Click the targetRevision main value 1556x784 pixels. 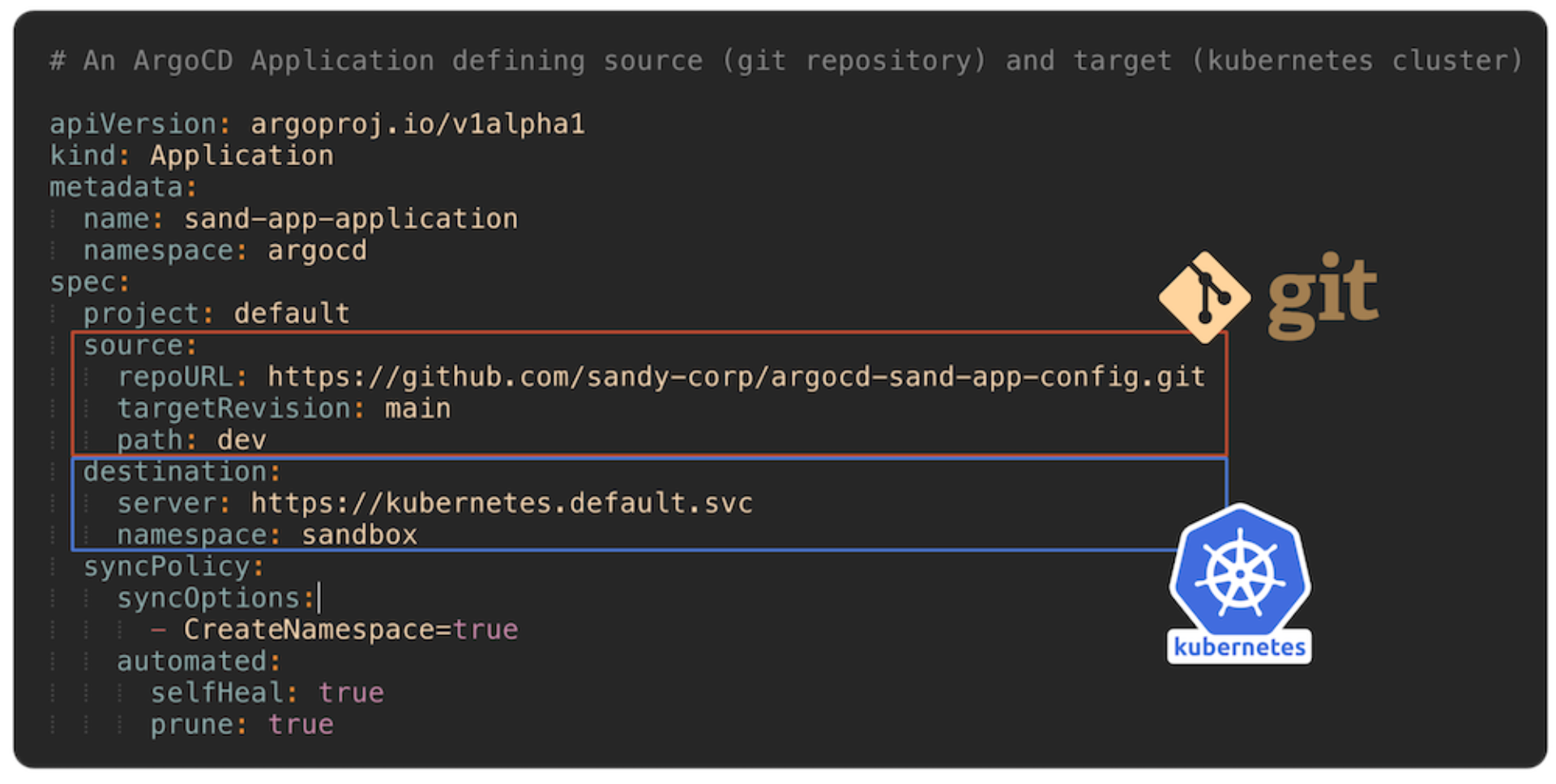pos(417,408)
